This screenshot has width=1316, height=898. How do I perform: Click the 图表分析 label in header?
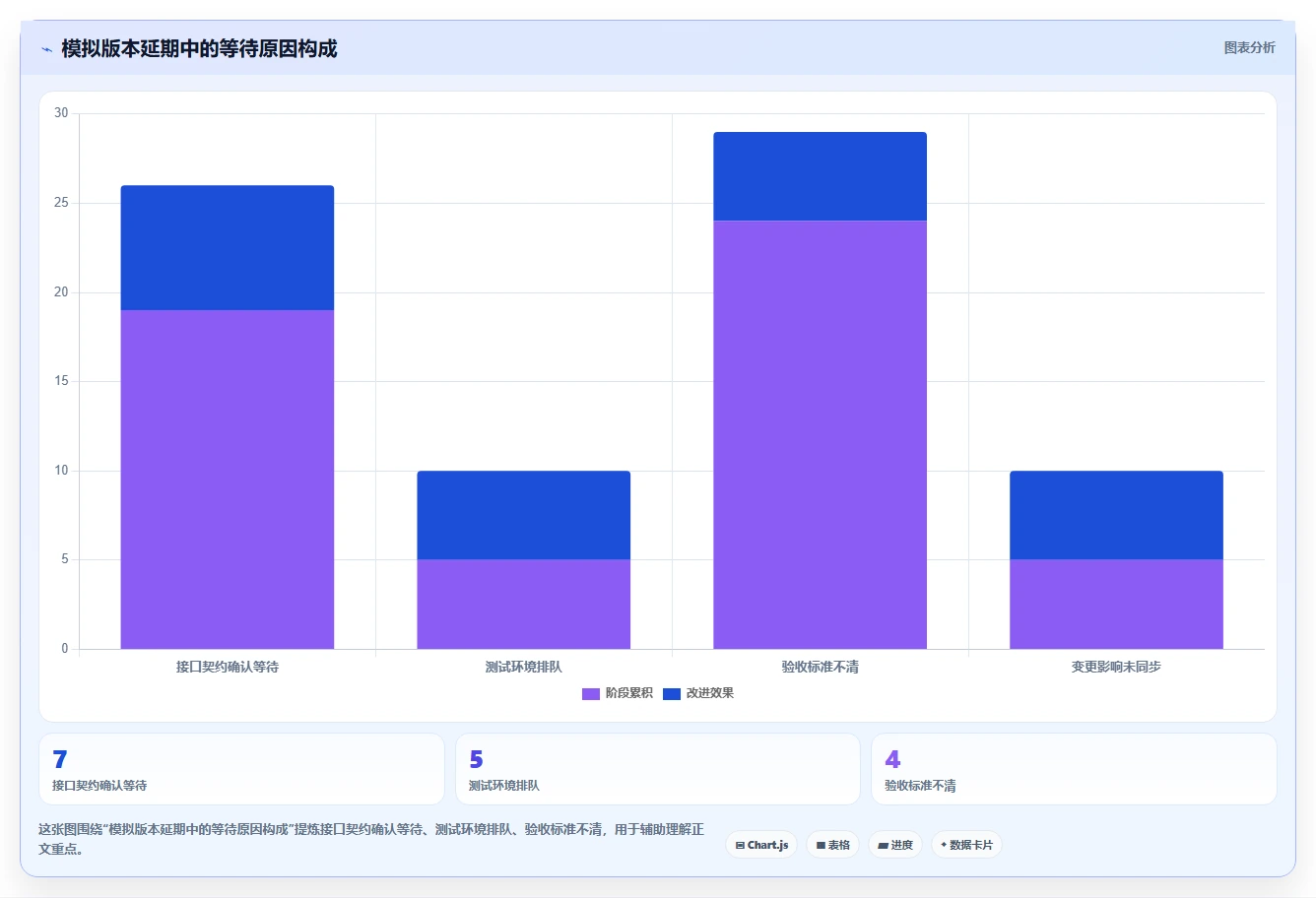pyautogui.click(x=1249, y=47)
